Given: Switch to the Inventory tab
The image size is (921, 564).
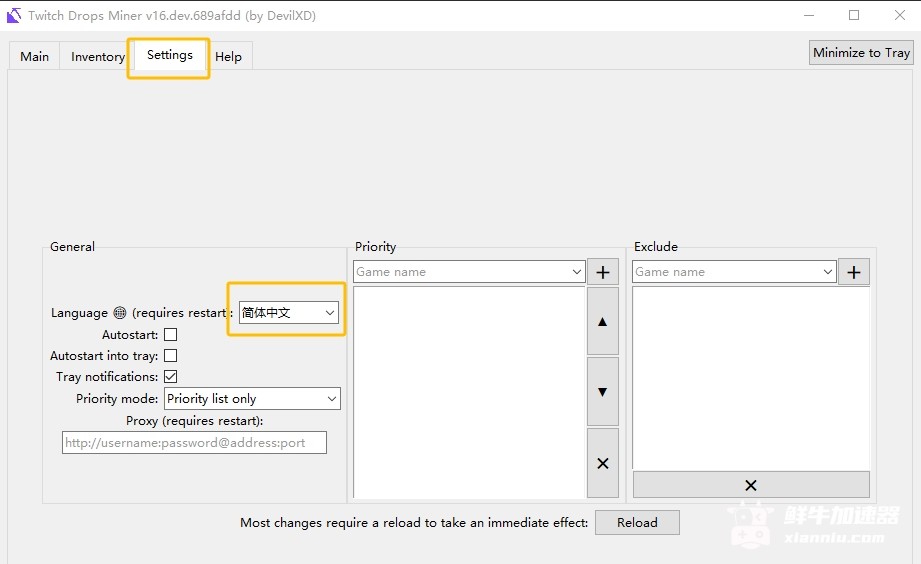Looking at the screenshot, I should (x=98, y=56).
